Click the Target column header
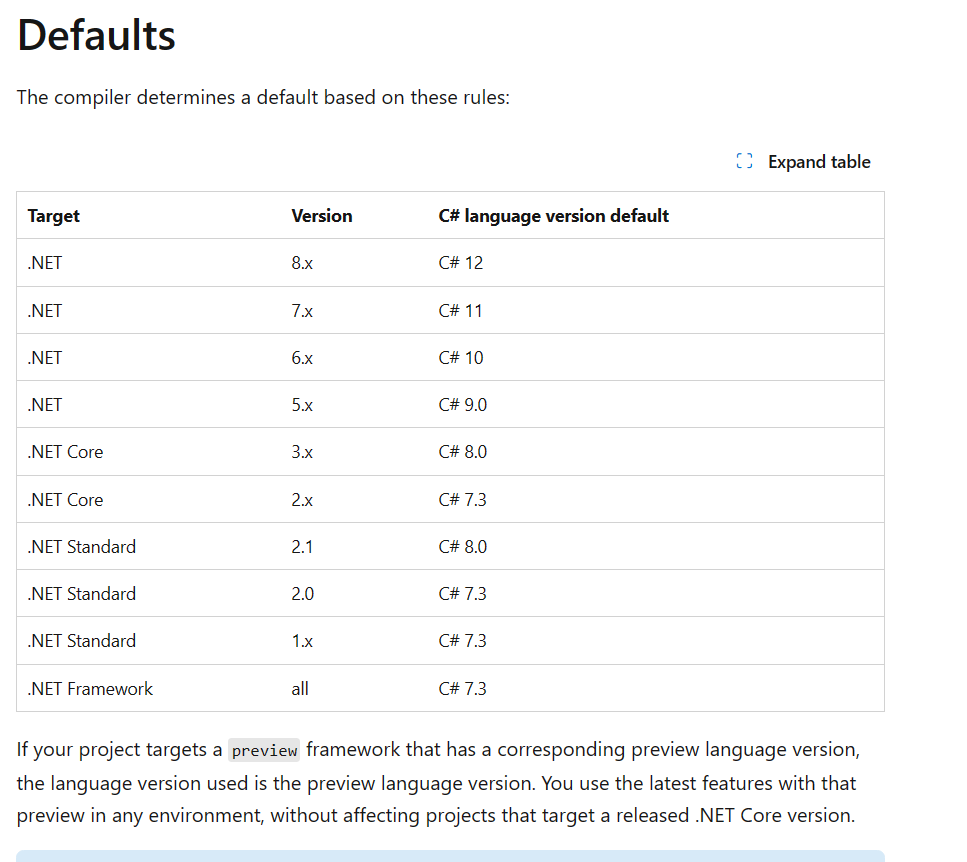 [54, 216]
